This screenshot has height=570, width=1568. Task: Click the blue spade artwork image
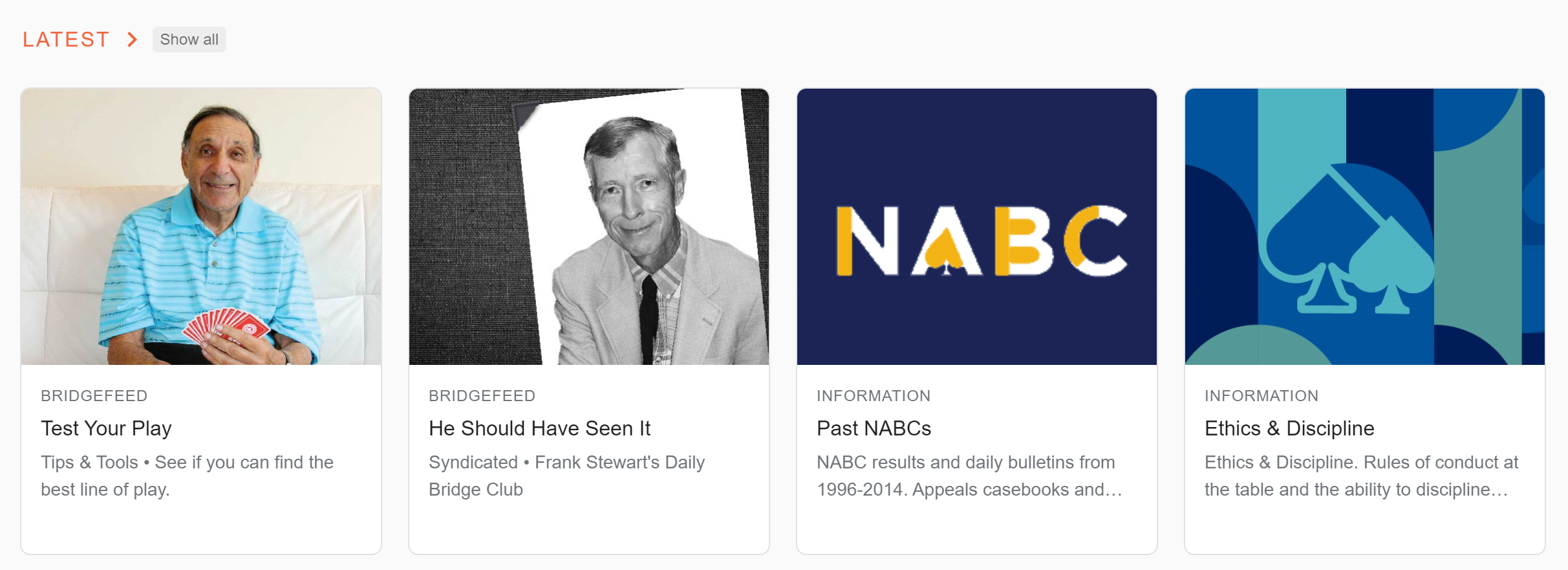coord(1365,226)
